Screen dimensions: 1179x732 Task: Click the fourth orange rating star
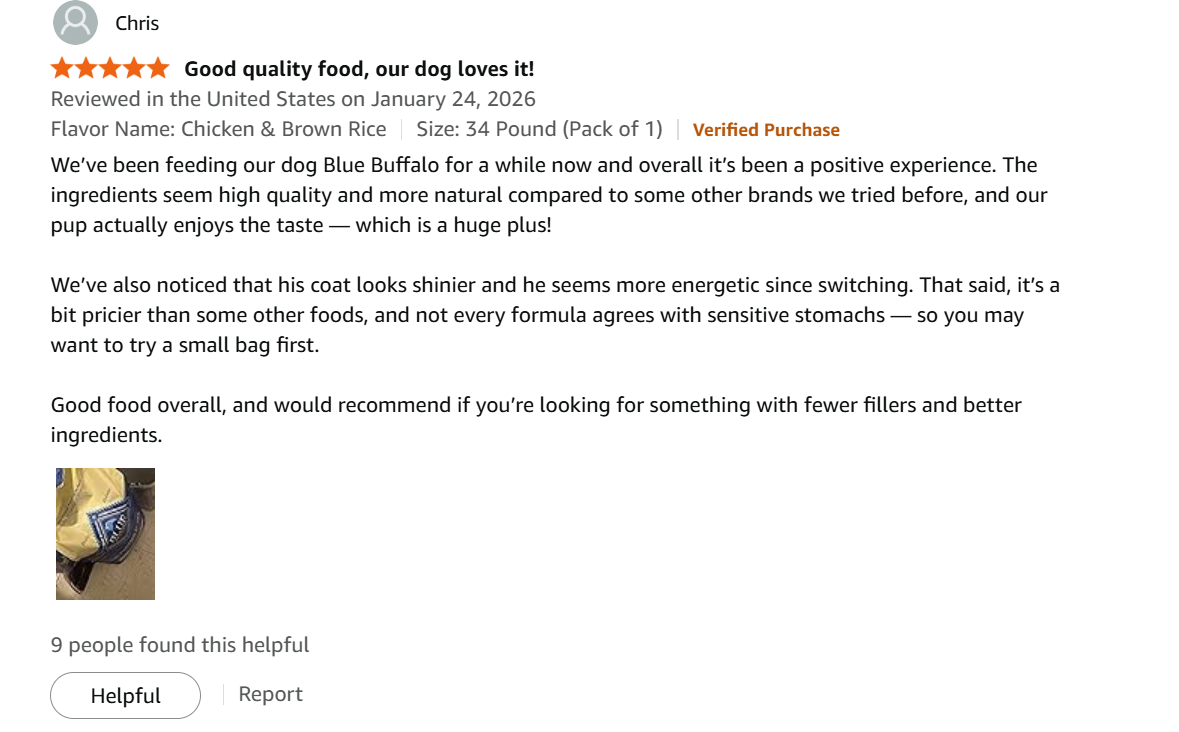click(135, 67)
